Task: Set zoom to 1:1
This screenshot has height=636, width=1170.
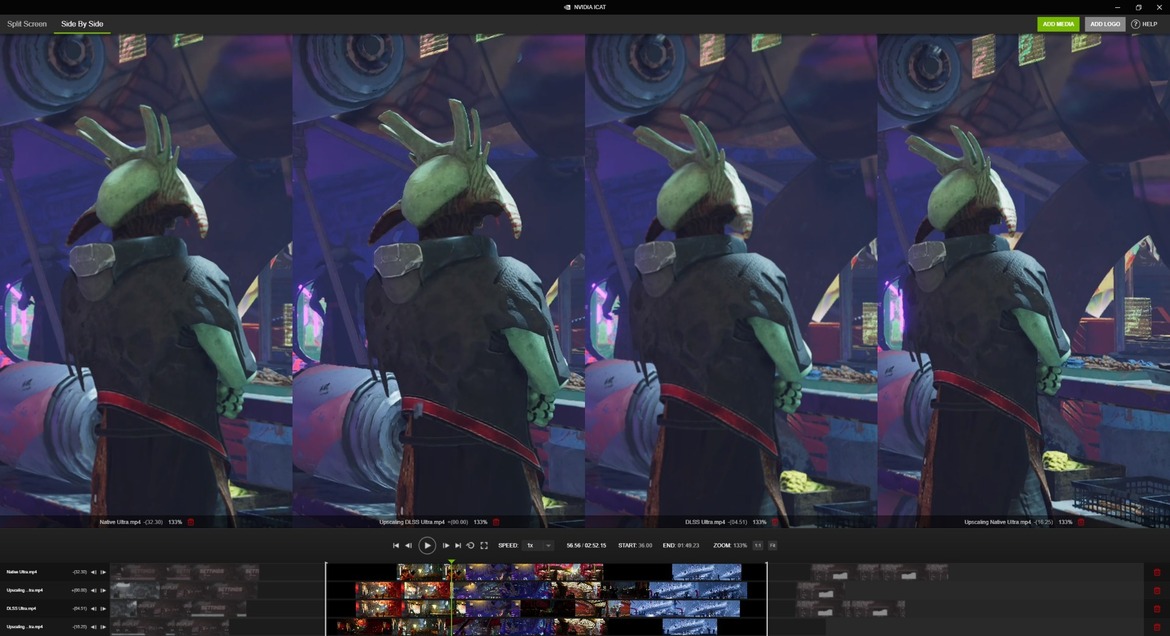Action: 757,546
